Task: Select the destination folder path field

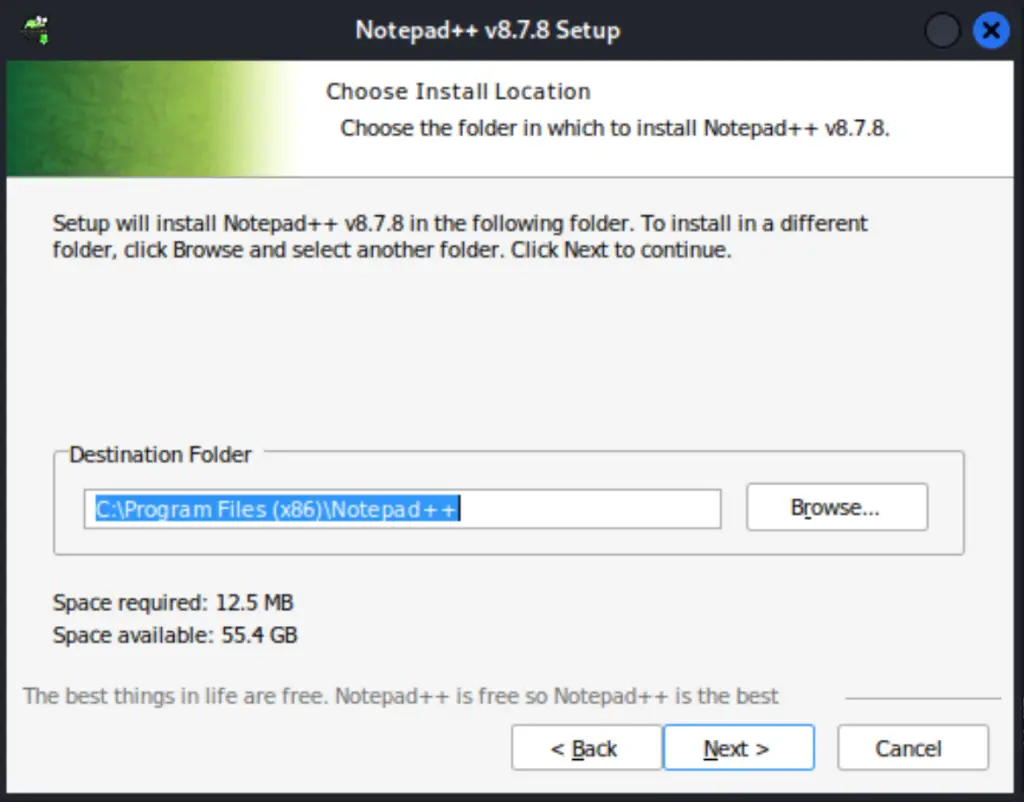Action: point(402,508)
